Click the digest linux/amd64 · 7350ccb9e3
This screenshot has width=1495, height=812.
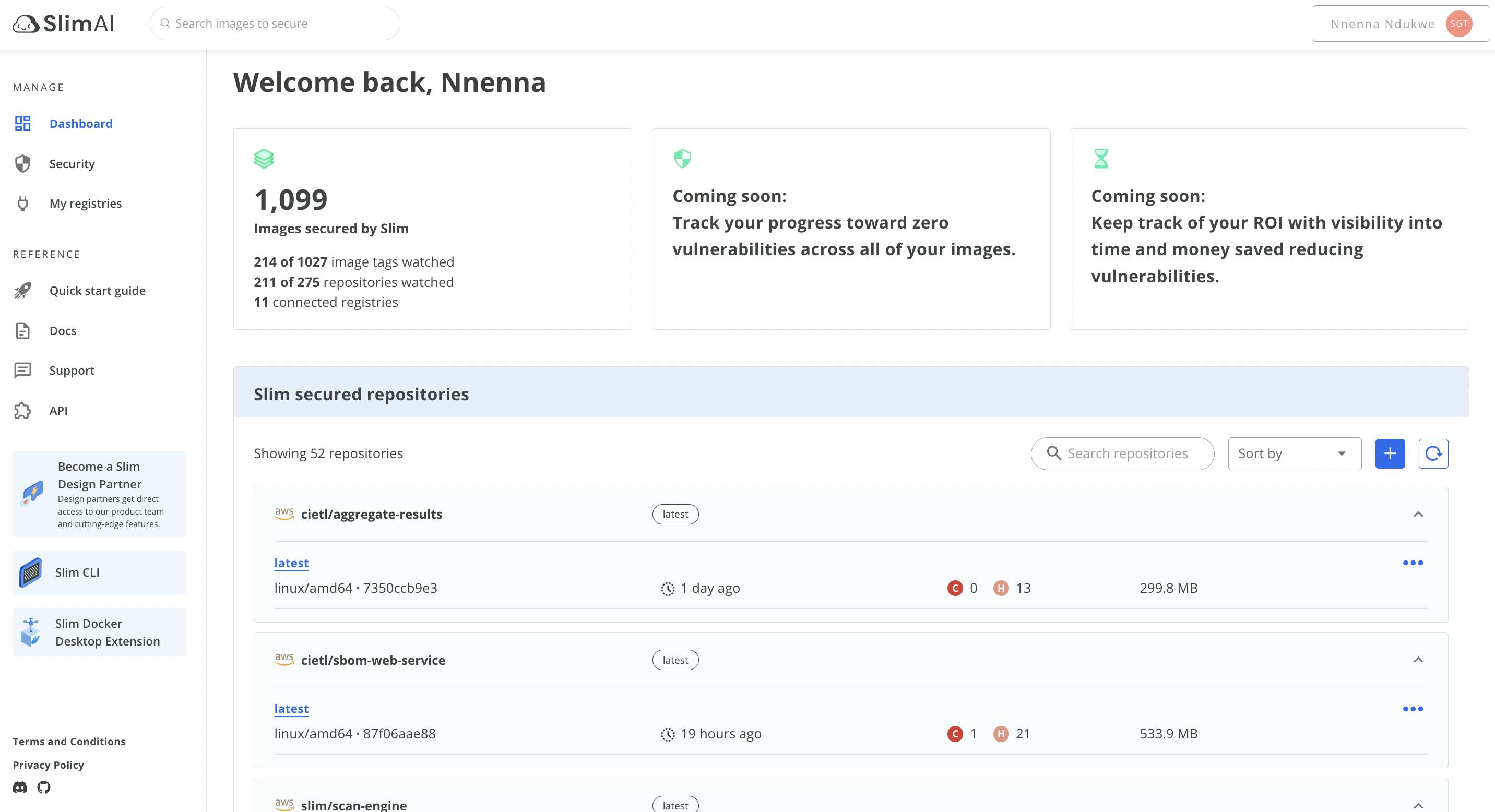click(x=356, y=588)
